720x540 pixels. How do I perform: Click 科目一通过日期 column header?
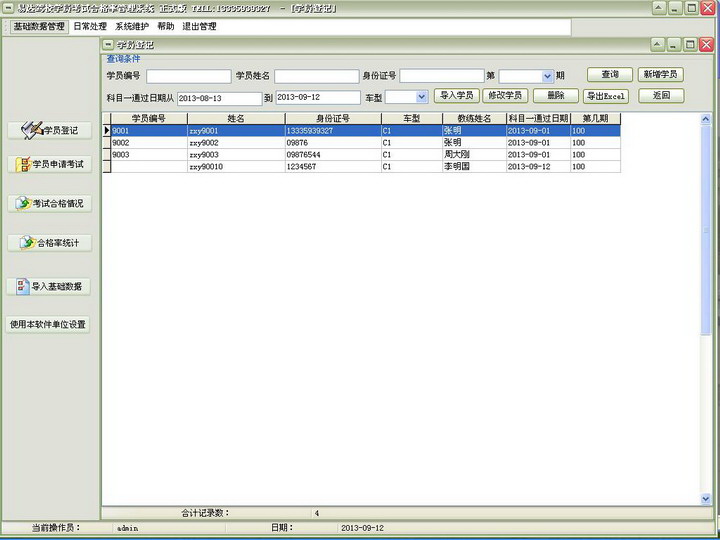pyautogui.click(x=538, y=118)
